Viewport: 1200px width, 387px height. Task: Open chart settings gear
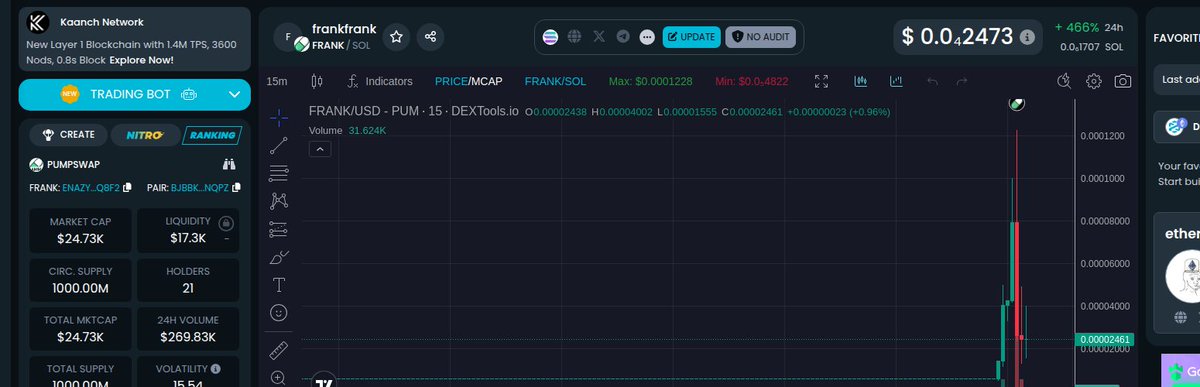click(x=1094, y=81)
